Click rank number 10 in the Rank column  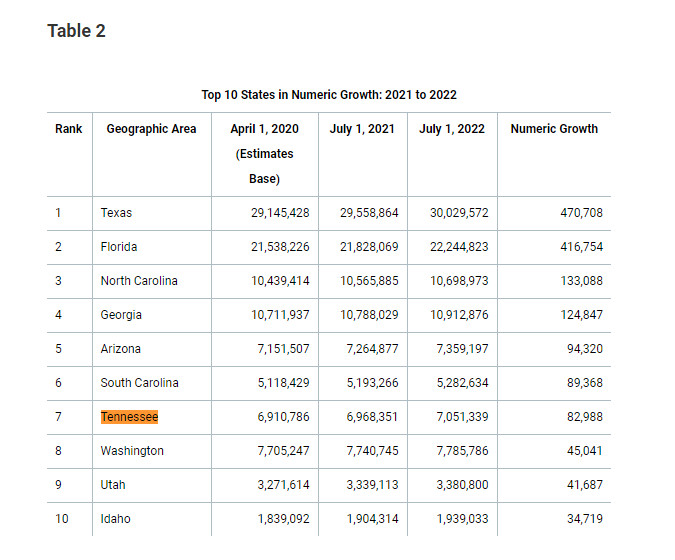click(x=62, y=519)
